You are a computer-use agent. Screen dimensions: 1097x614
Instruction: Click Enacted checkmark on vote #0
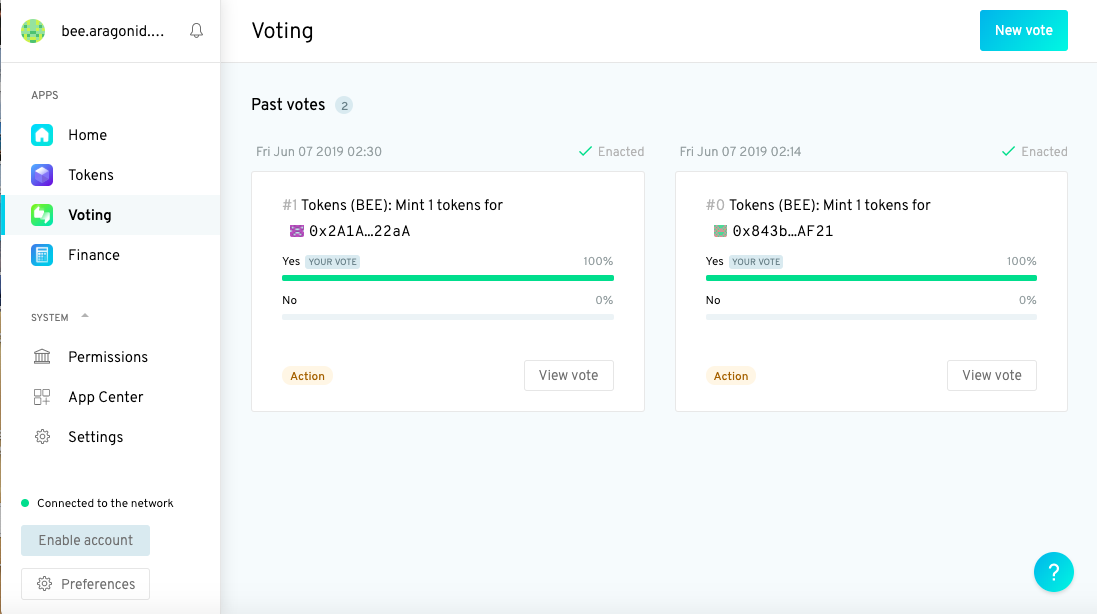point(1008,151)
